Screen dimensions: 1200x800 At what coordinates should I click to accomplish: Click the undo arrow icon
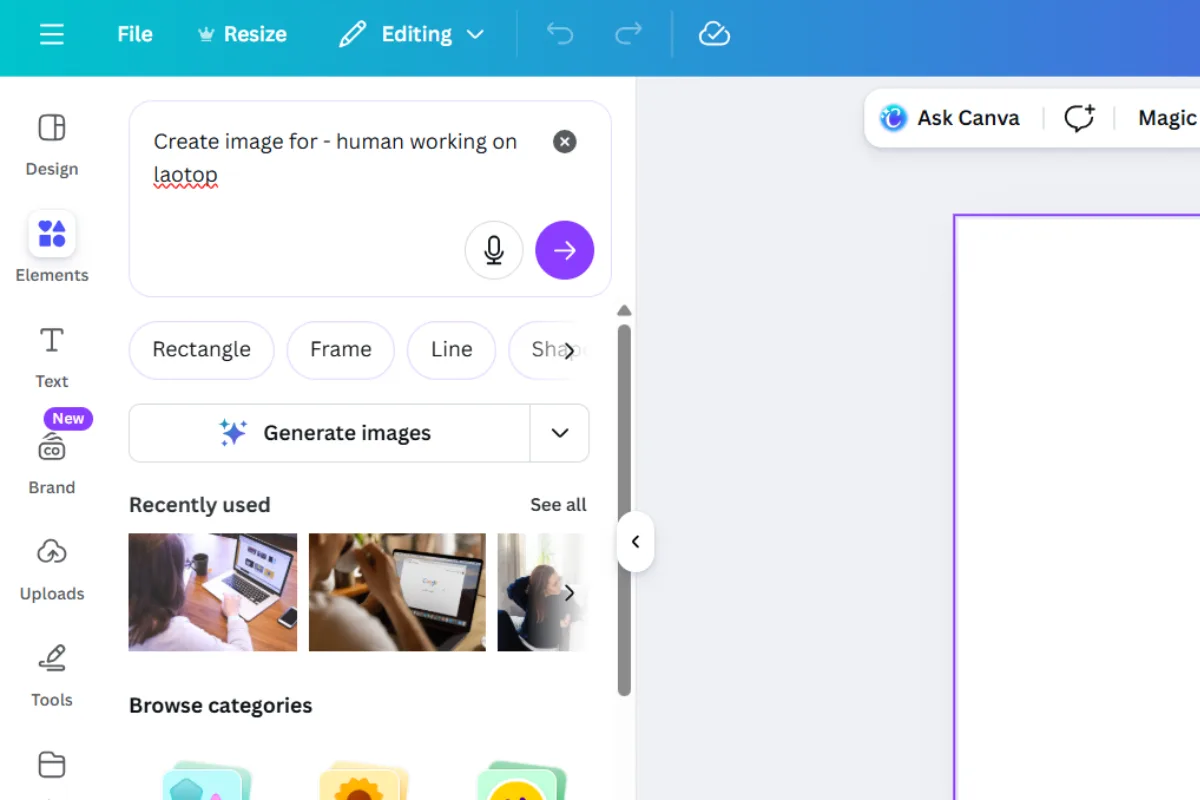[560, 33]
